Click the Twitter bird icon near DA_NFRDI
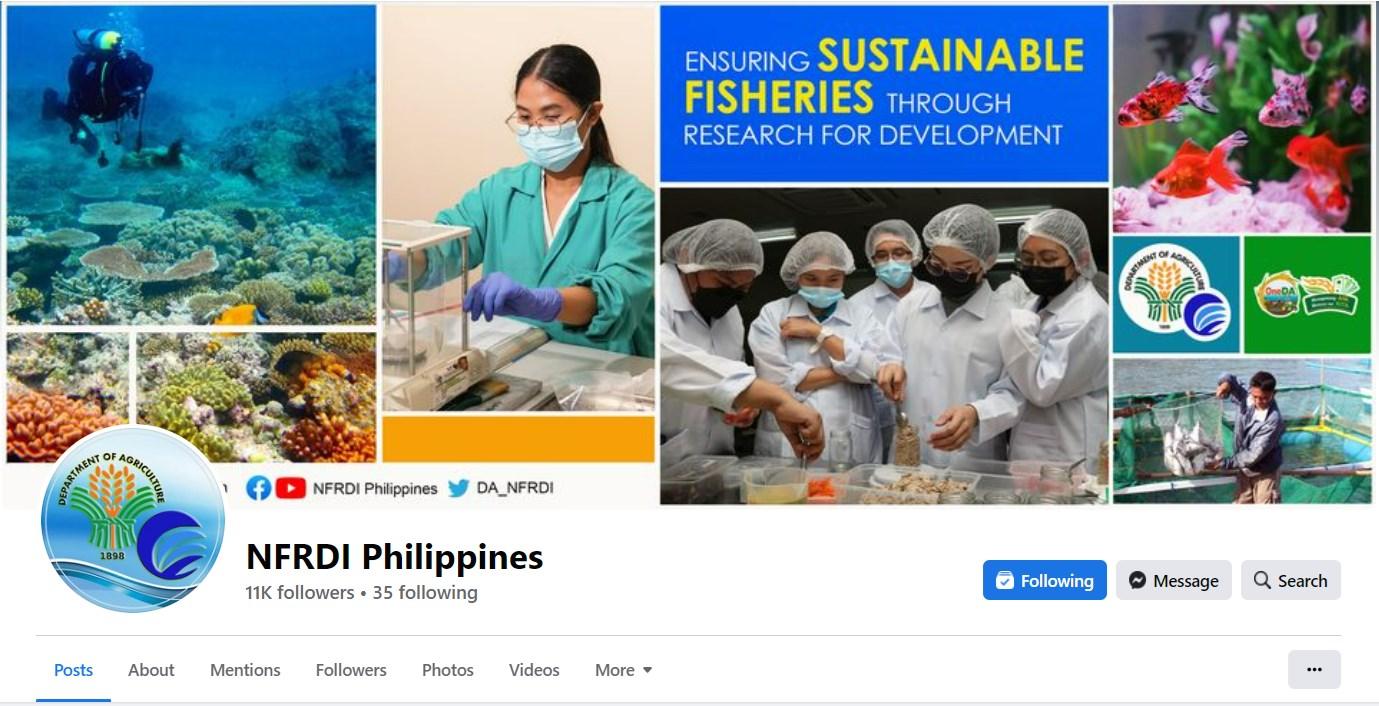 pyautogui.click(x=458, y=488)
